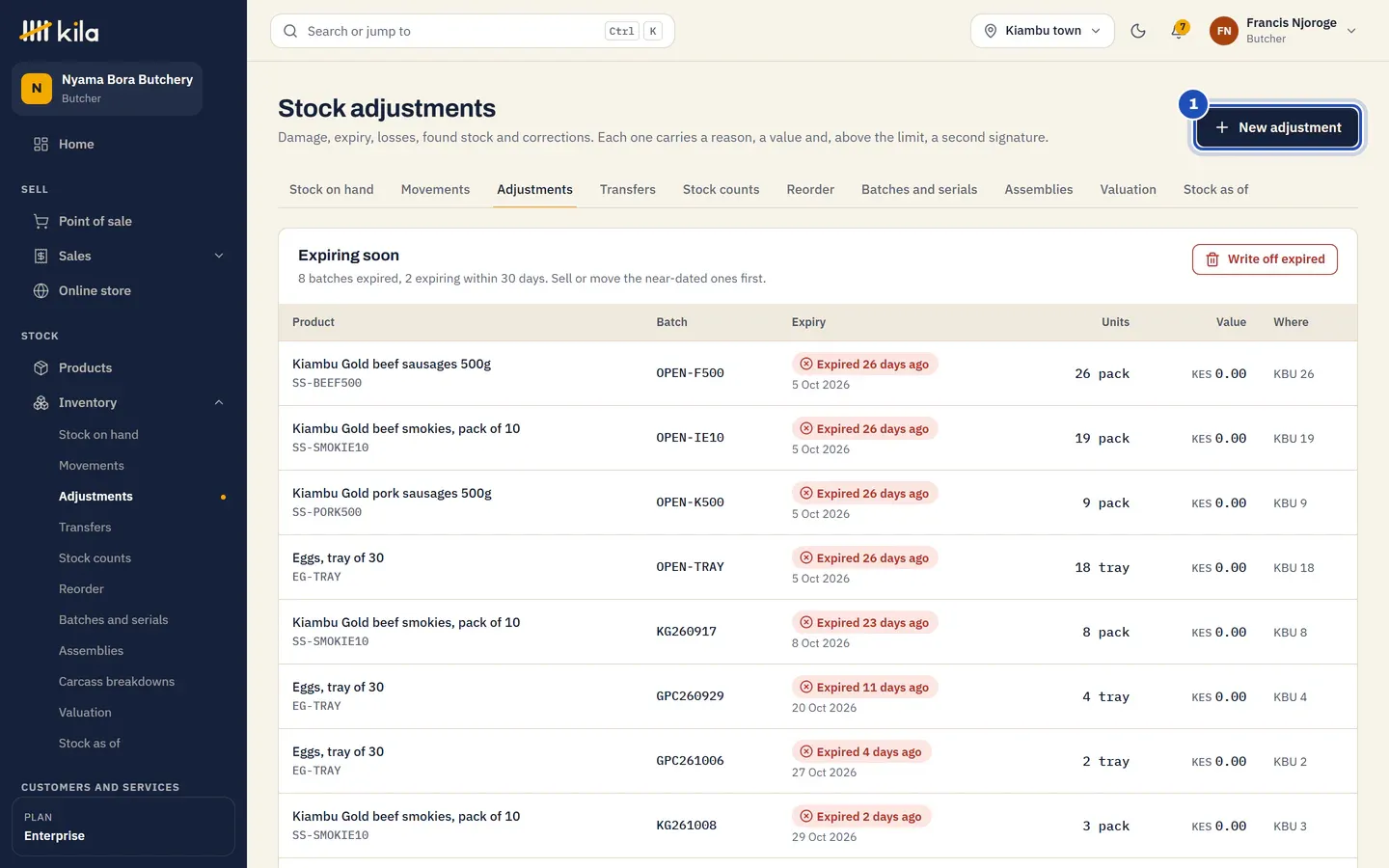Click expired icon on KG260917 row

(x=806, y=622)
